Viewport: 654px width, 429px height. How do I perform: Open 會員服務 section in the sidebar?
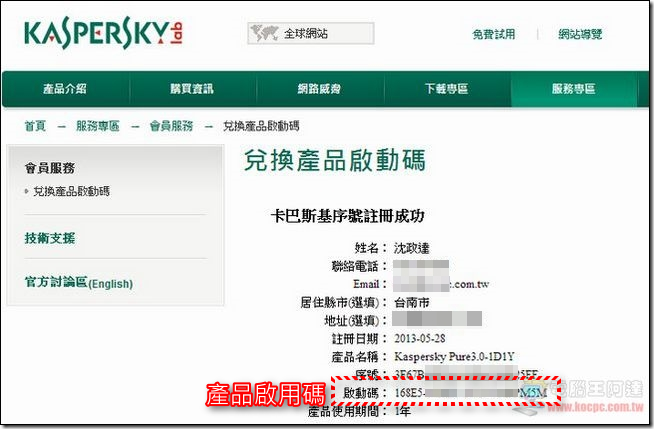pyautogui.click(x=50, y=168)
